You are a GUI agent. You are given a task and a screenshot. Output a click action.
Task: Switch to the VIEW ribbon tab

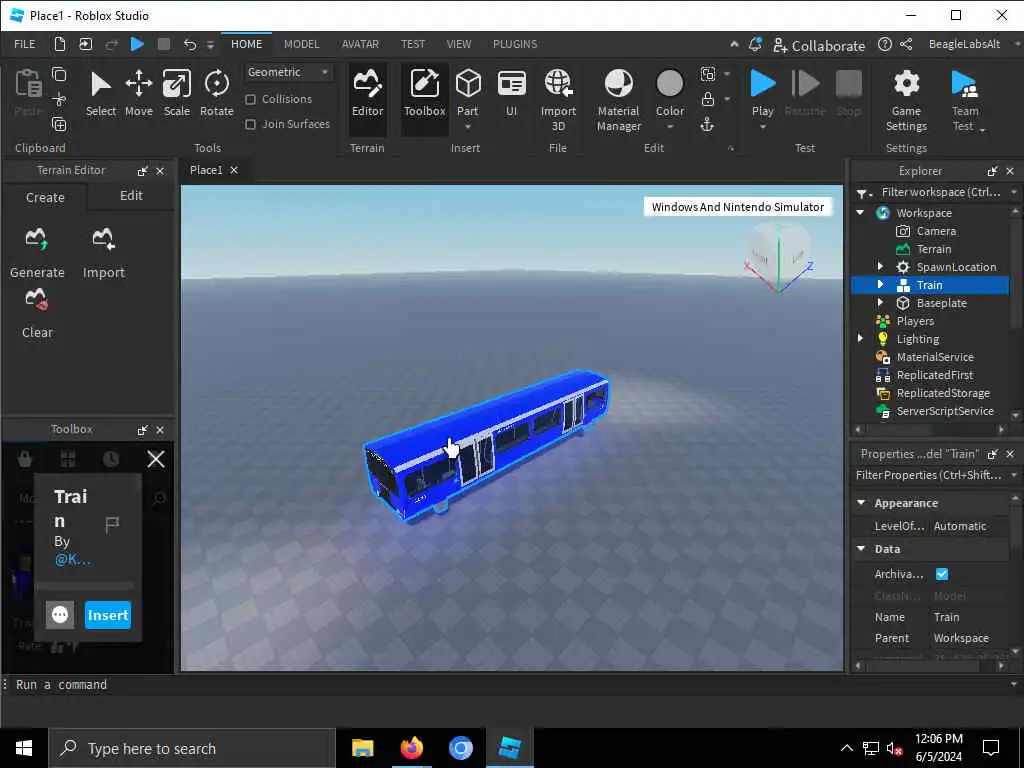click(x=458, y=44)
